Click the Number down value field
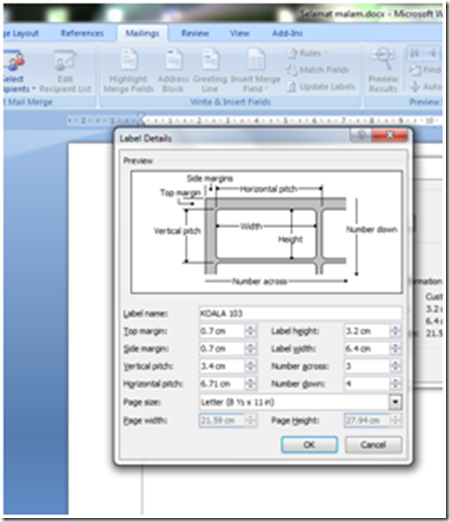 [367, 384]
